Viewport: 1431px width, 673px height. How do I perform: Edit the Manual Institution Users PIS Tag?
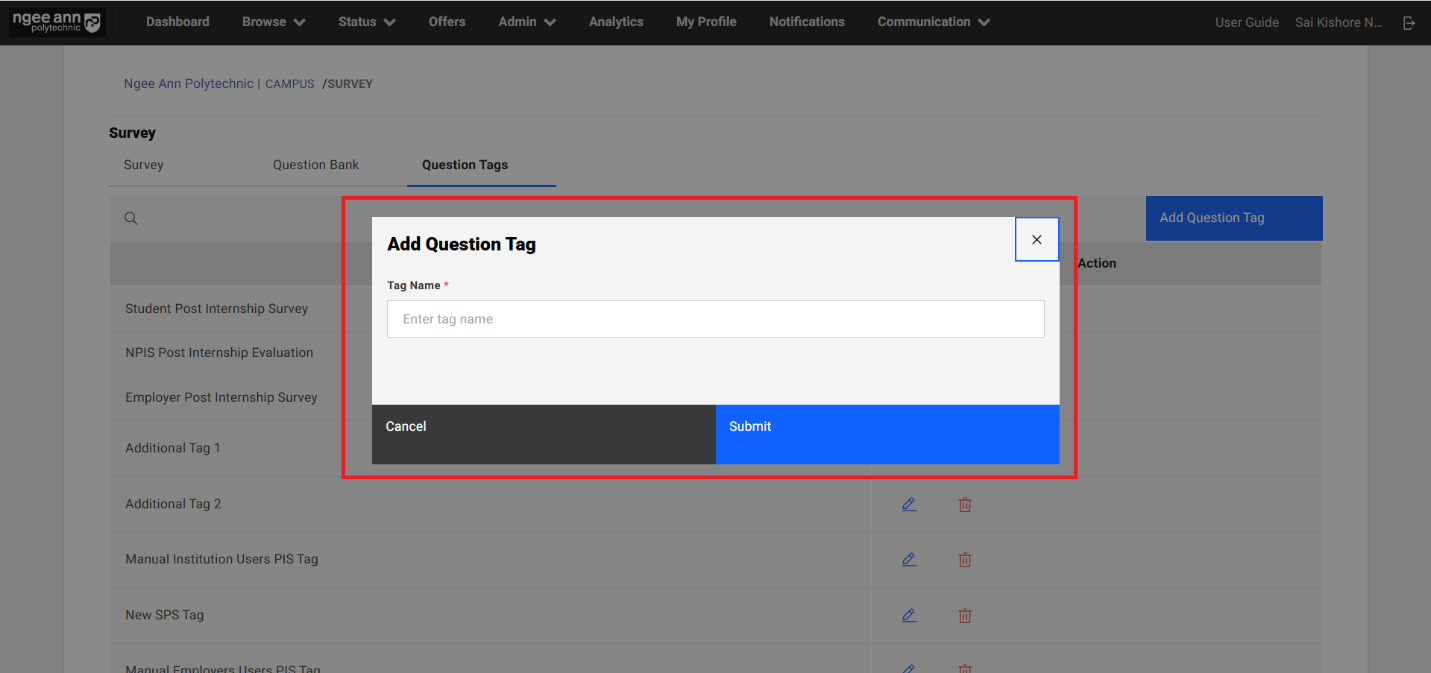(x=908, y=560)
